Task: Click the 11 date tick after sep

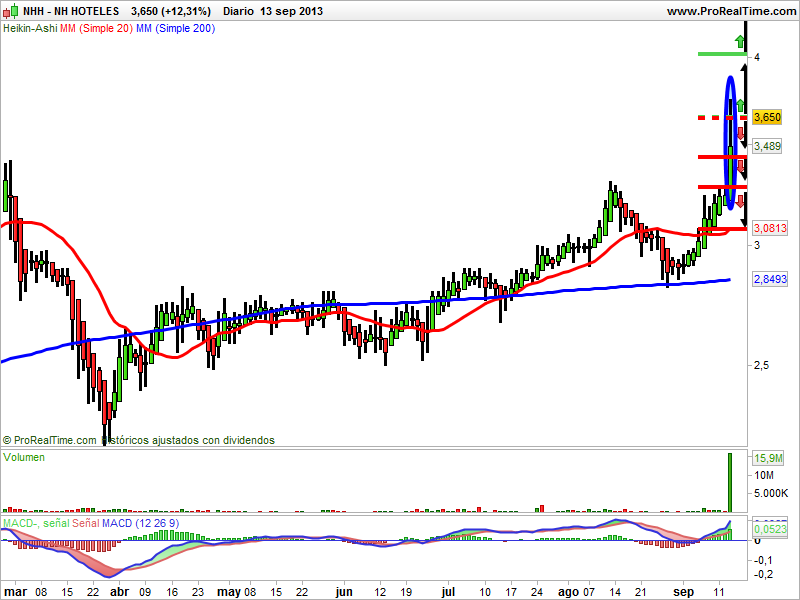Action: click(719, 592)
